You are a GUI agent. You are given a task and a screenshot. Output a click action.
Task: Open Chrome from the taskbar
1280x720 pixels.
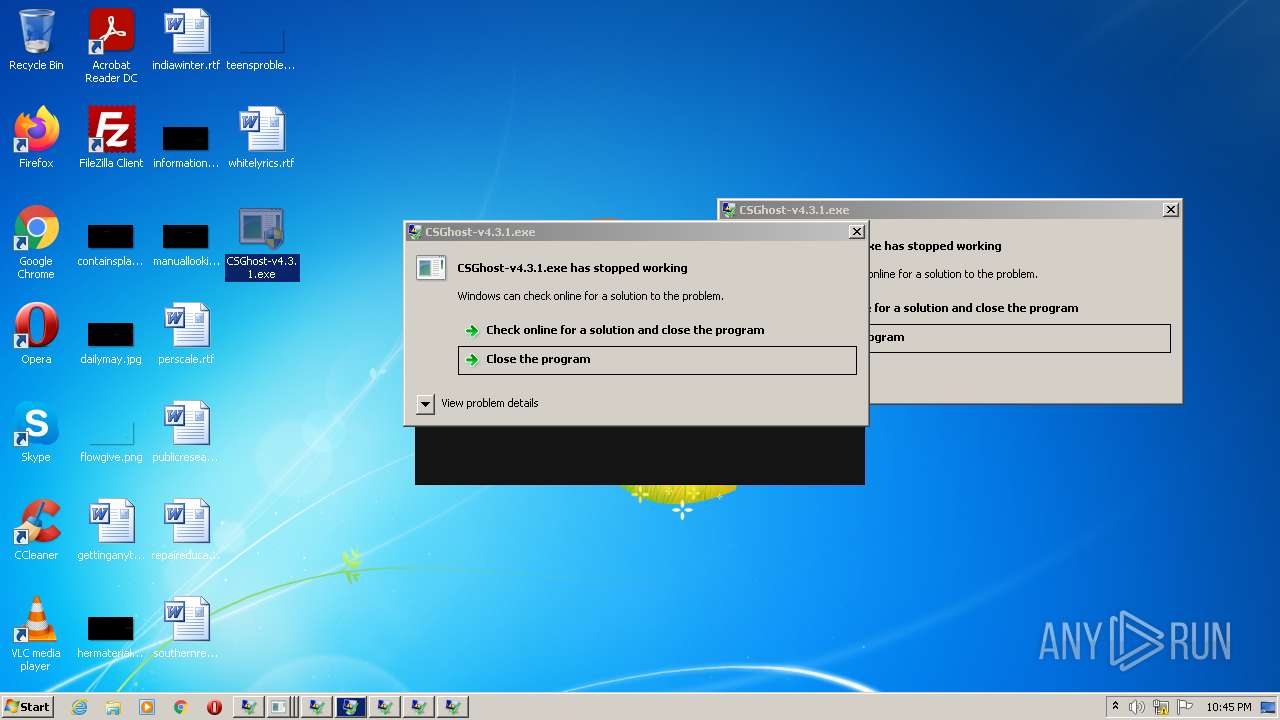pos(181,707)
